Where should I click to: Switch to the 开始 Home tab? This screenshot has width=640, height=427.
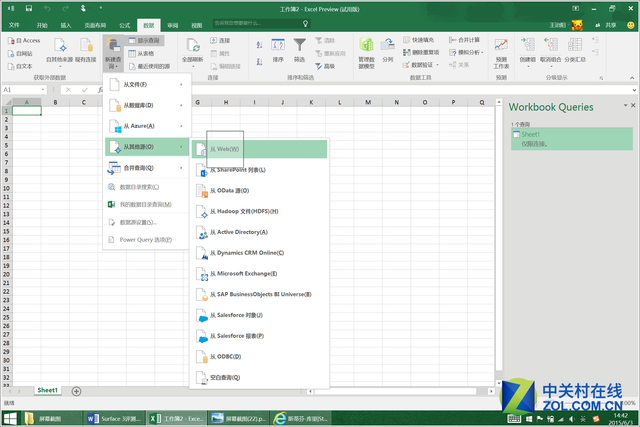42,25
